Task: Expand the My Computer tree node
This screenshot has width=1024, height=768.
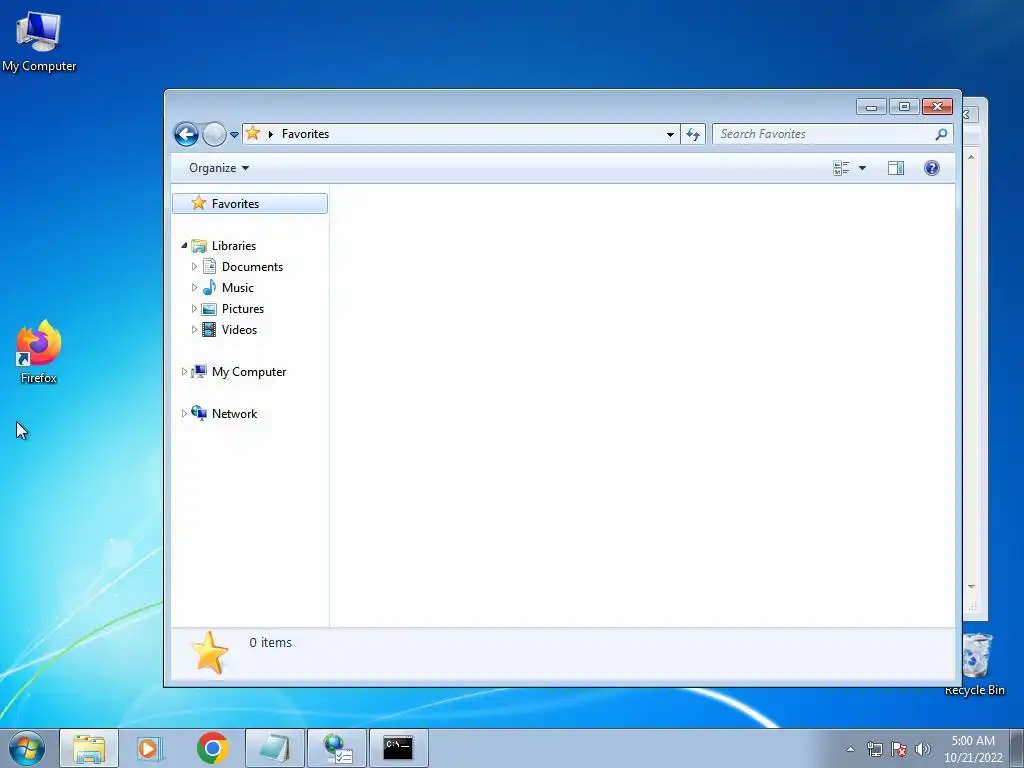Action: click(x=184, y=372)
